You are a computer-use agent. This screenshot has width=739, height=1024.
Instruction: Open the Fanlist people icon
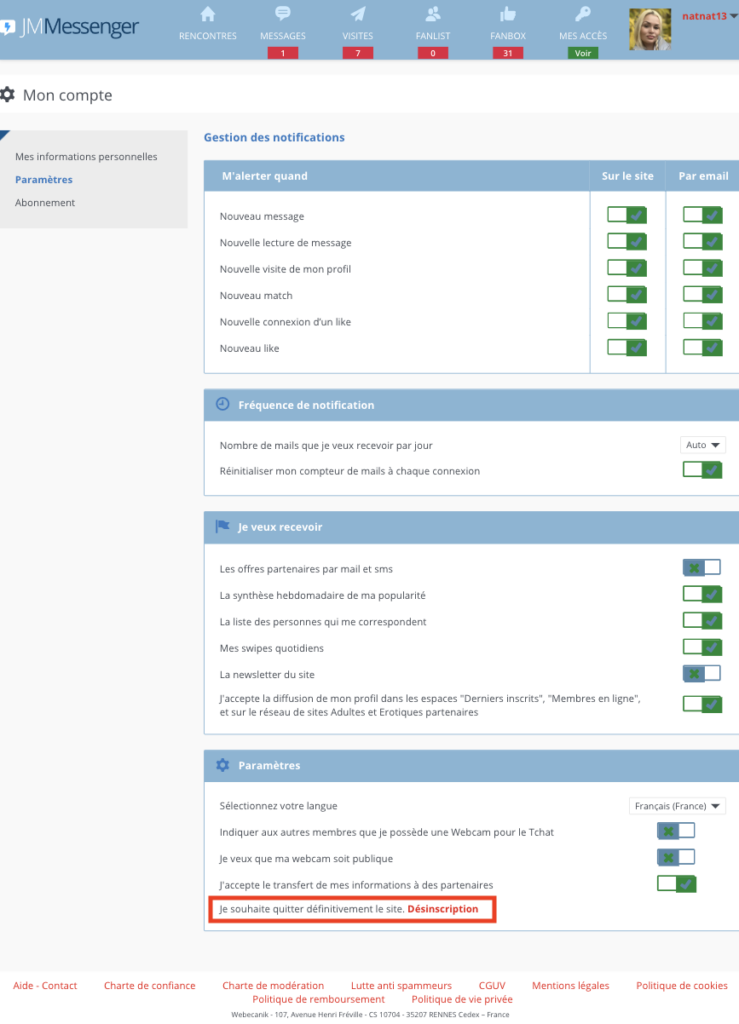pyautogui.click(x=433, y=14)
